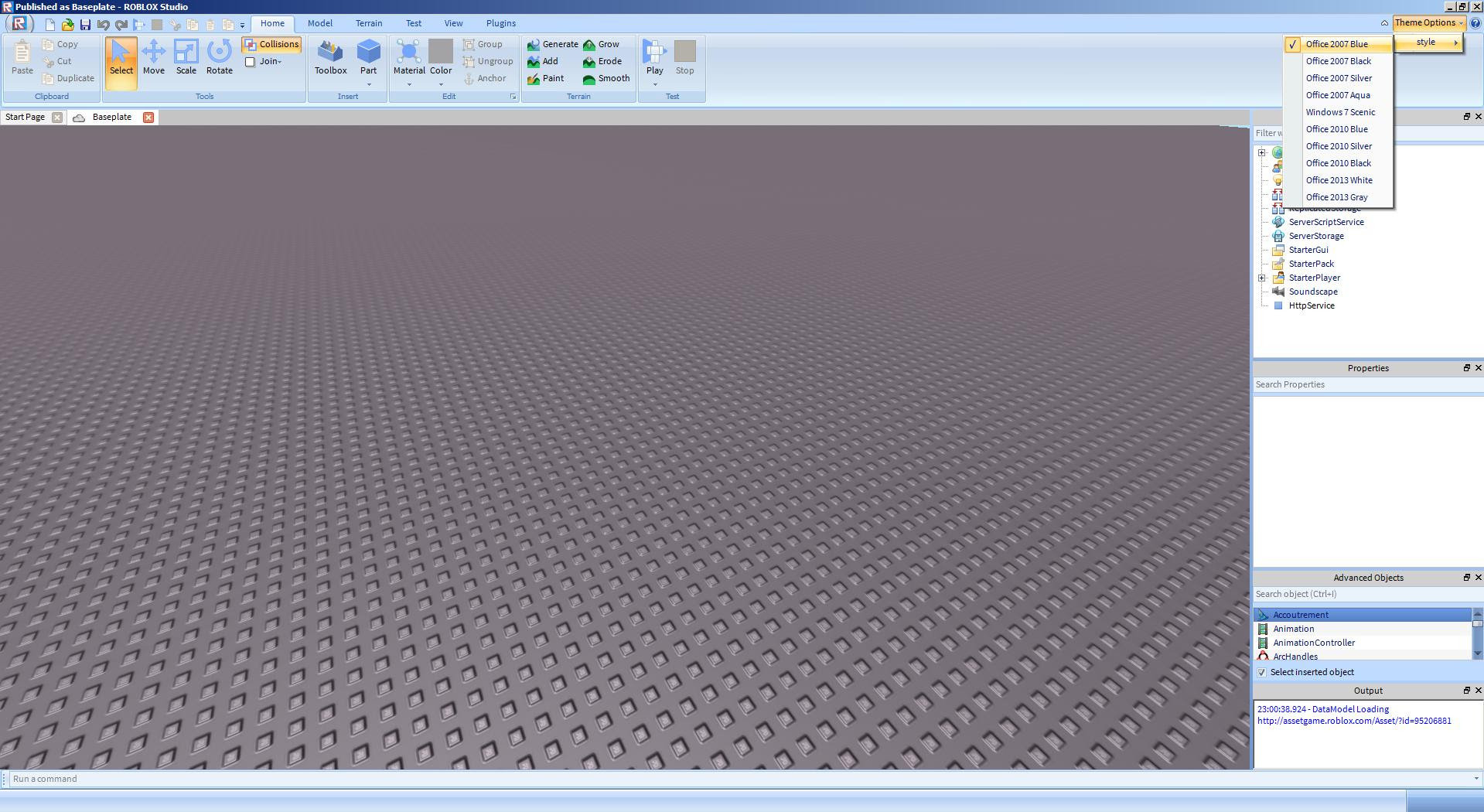Image resolution: width=1484 pixels, height=812 pixels.
Task: Click the Erode terrain tool
Action: coord(602,62)
